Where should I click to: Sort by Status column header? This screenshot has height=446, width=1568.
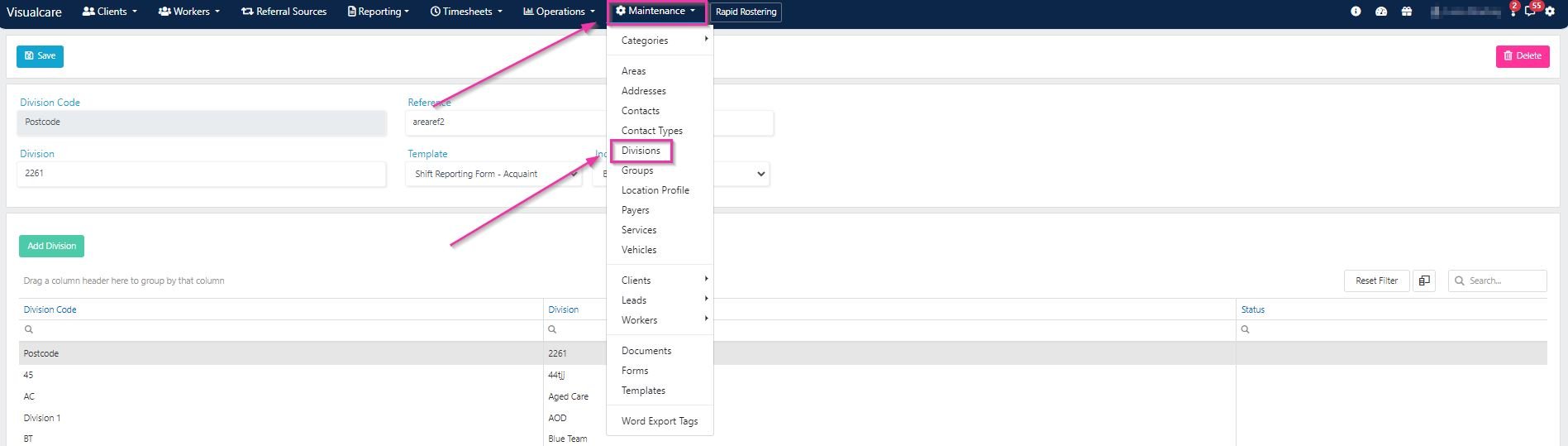1252,309
